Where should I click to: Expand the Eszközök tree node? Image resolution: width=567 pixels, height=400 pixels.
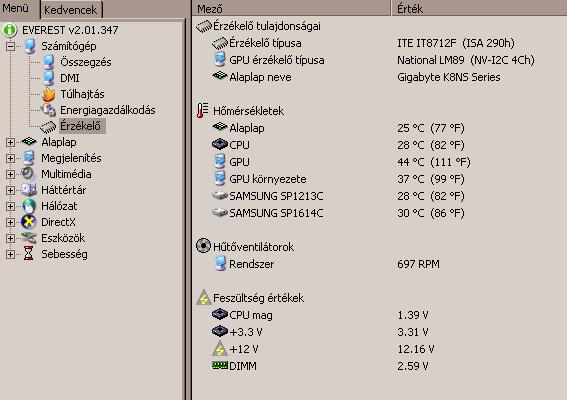[10, 238]
